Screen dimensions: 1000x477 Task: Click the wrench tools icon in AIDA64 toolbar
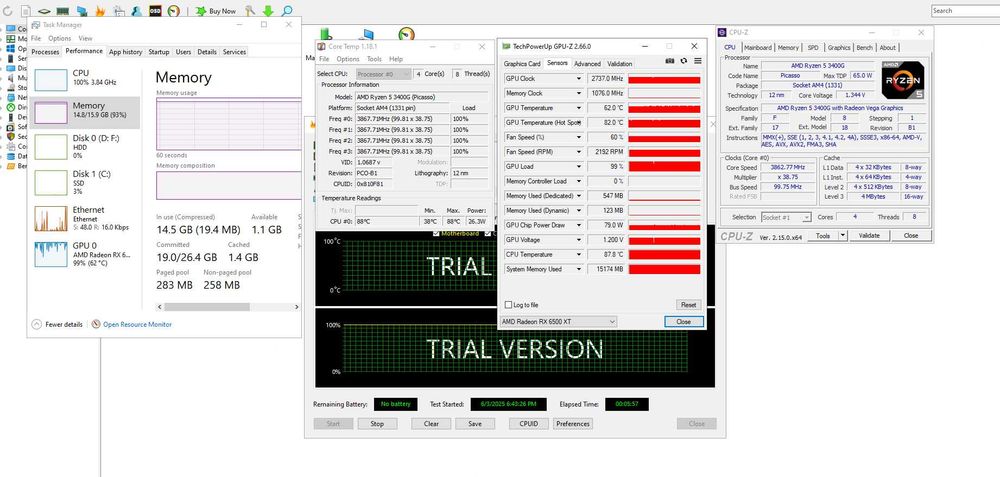tap(250, 11)
